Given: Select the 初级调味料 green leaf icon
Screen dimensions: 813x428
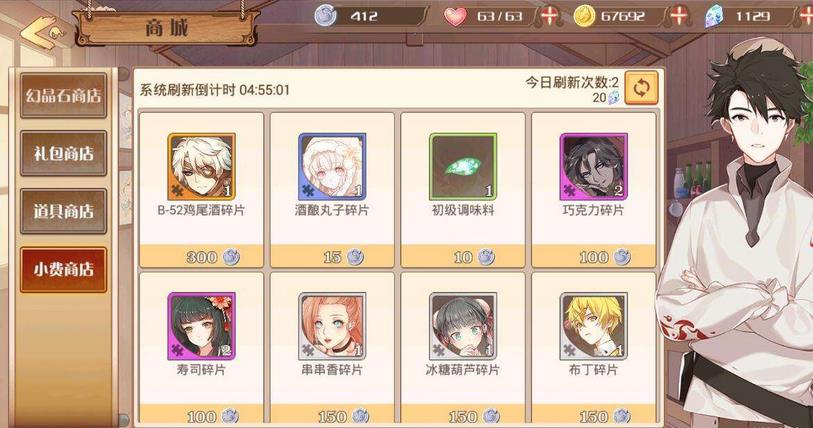Looking at the screenshot, I should click(462, 167).
